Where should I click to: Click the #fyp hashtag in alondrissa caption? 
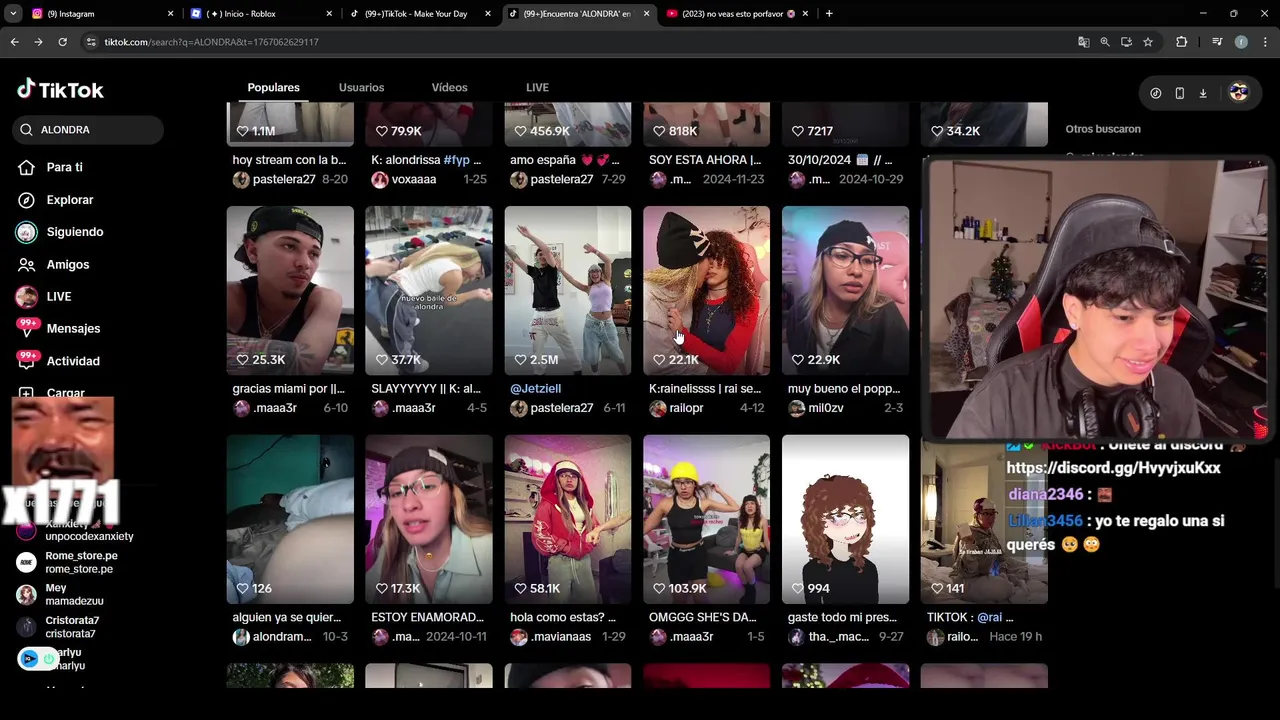[x=456, y=160]
